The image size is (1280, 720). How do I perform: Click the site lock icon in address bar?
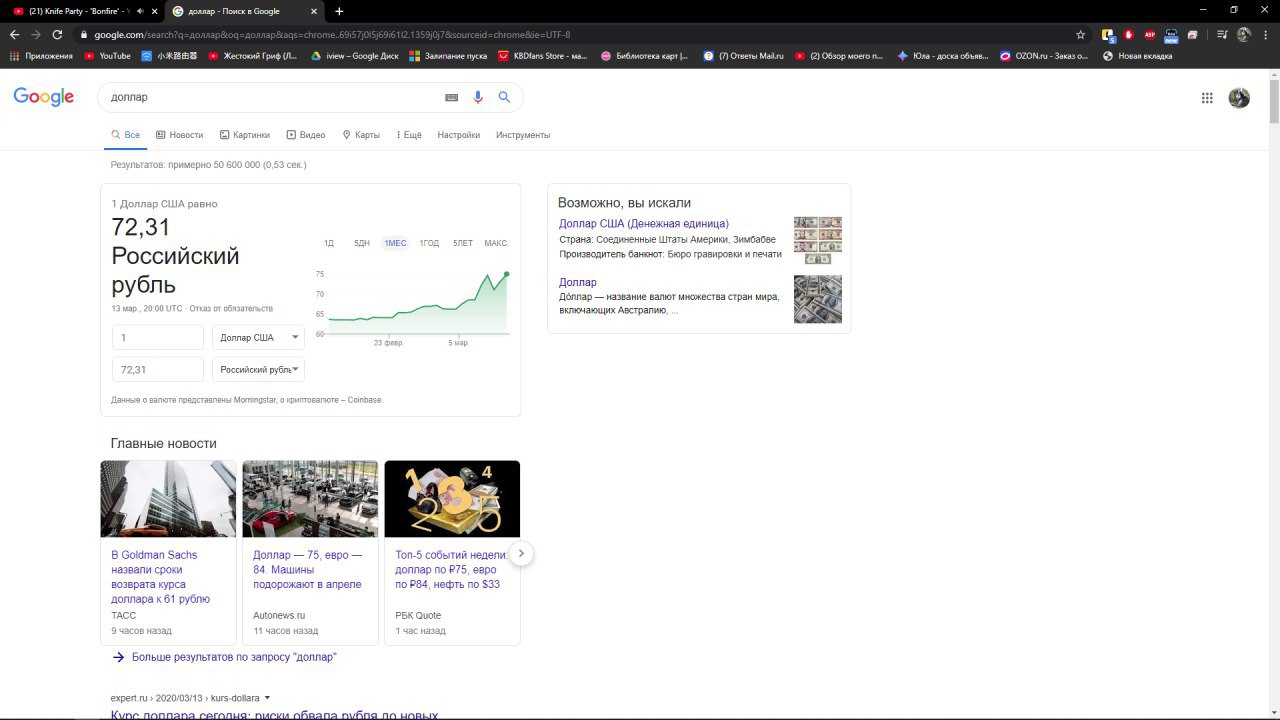(85, 34)
